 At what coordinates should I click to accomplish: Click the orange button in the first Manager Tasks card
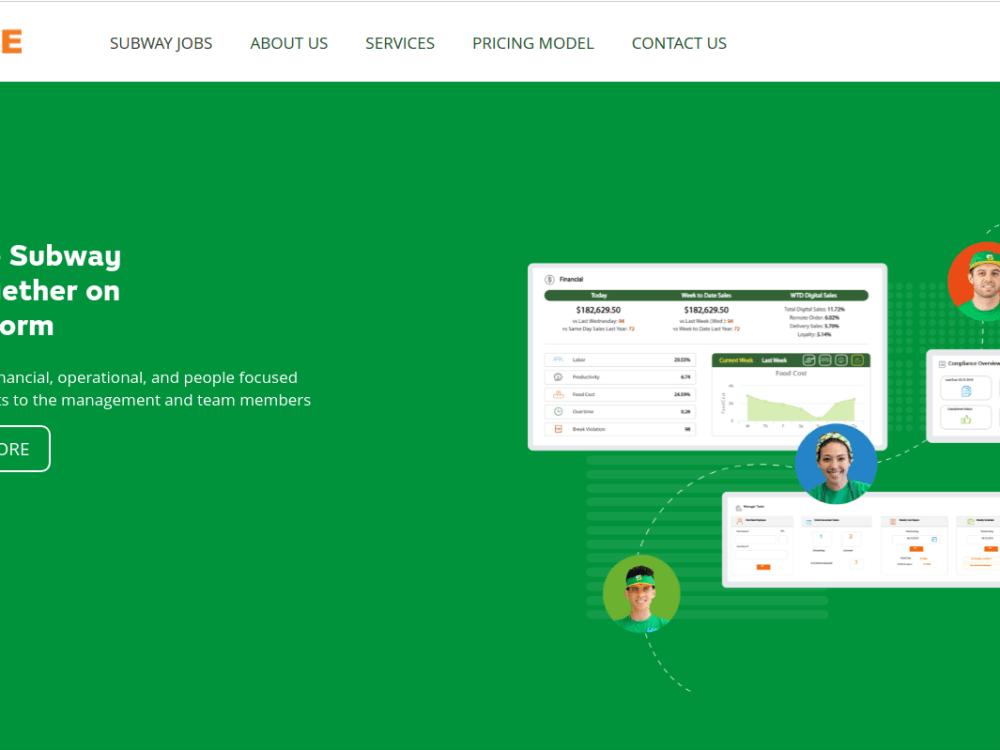coord(763,567)
